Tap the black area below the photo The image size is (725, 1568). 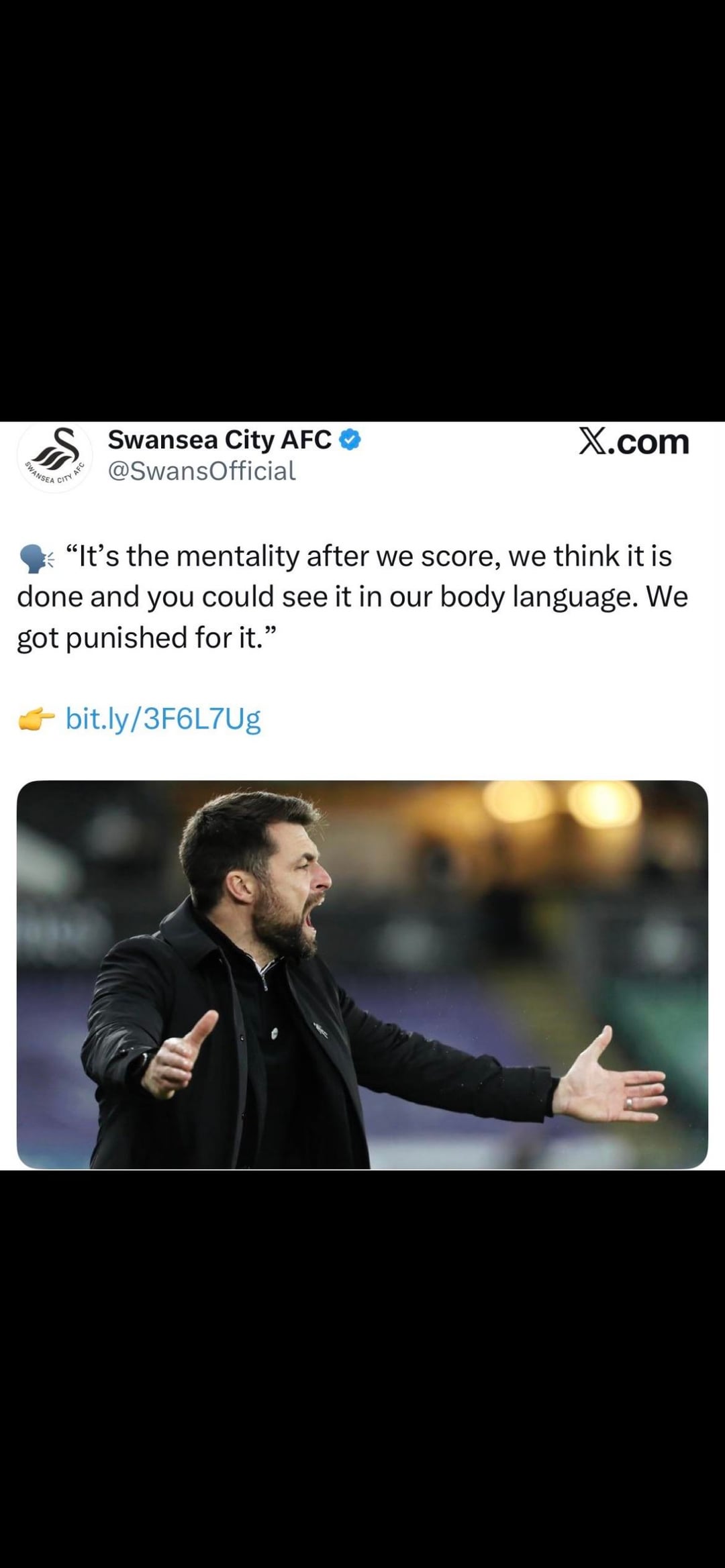(362, 1369)
